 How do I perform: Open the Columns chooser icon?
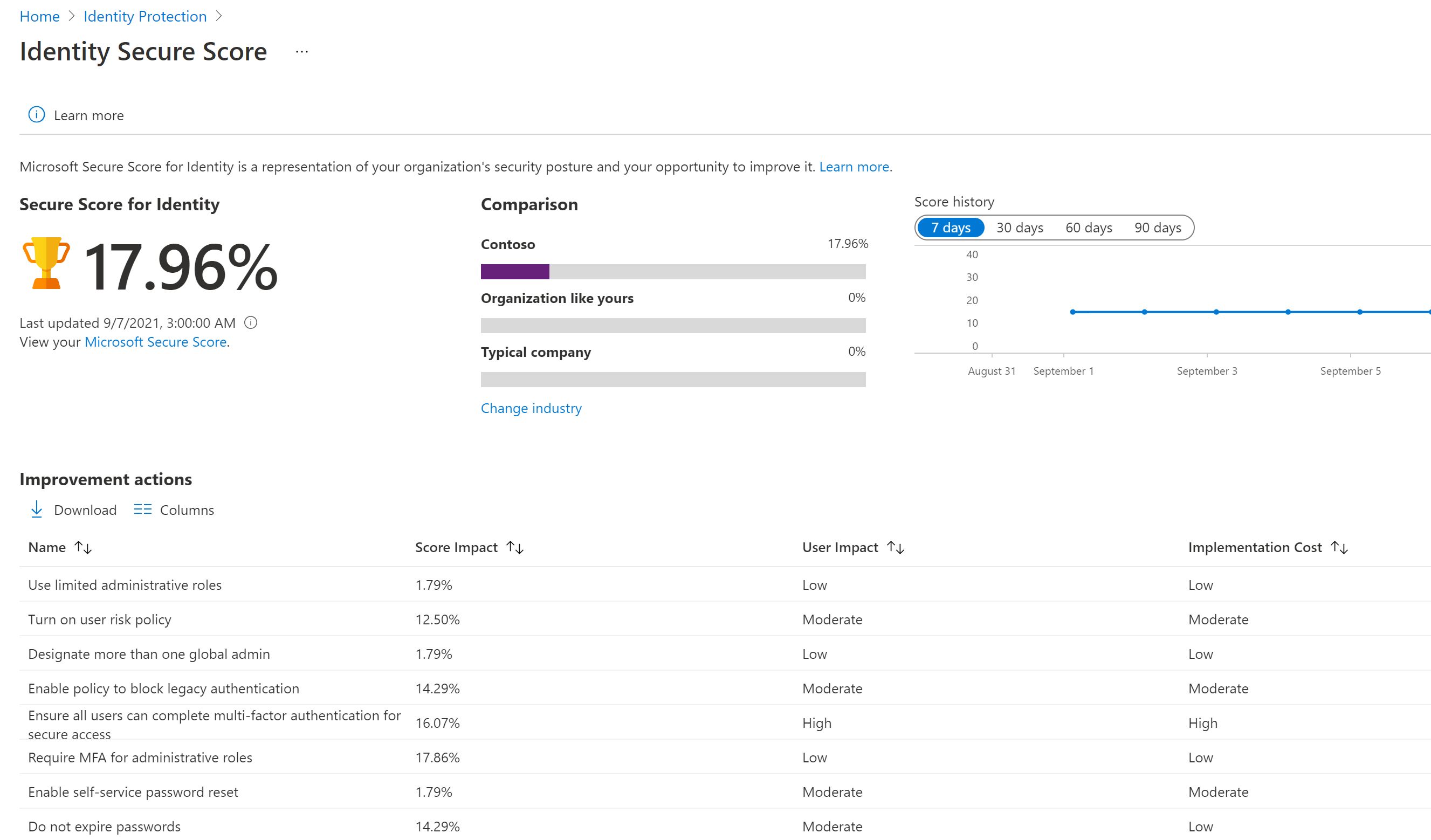click(142, 509)
